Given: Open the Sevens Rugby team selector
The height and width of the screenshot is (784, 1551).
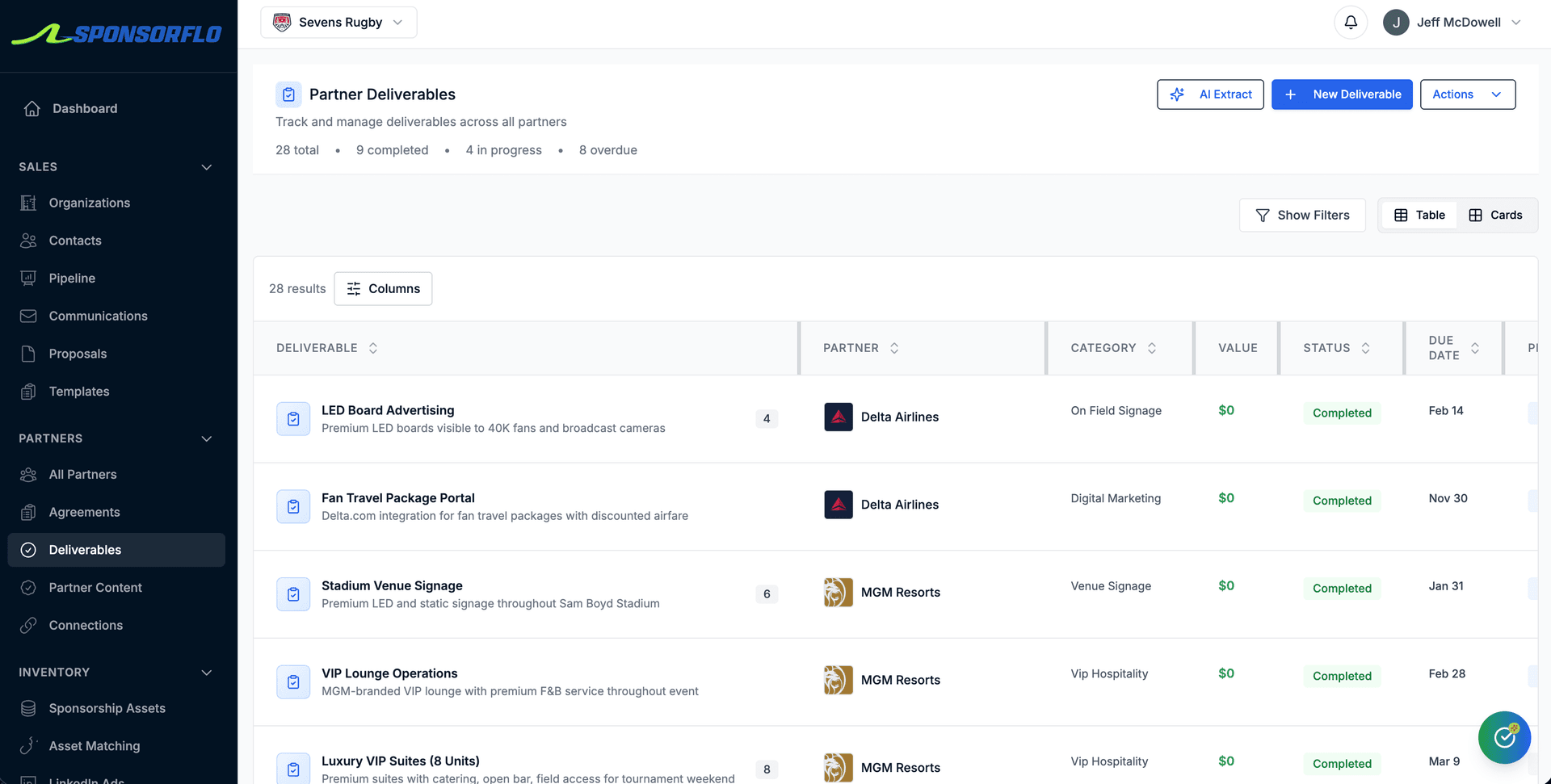Looking at the screenshot, I should pos(338,22).
